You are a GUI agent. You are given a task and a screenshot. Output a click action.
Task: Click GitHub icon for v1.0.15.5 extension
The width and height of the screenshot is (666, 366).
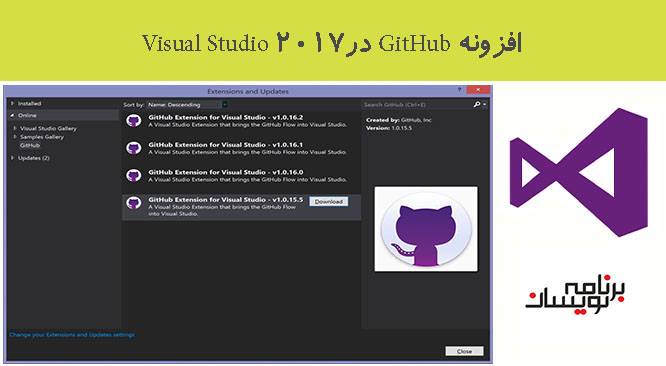click(x=133, y=203)
